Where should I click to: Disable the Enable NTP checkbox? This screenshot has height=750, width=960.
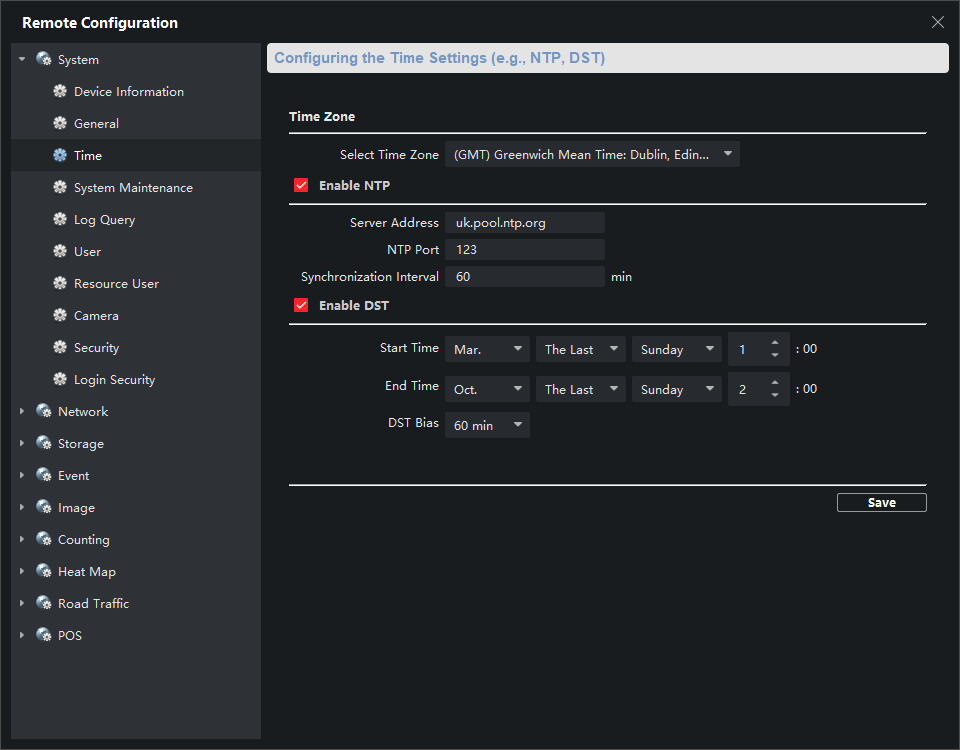click(301, 185)
